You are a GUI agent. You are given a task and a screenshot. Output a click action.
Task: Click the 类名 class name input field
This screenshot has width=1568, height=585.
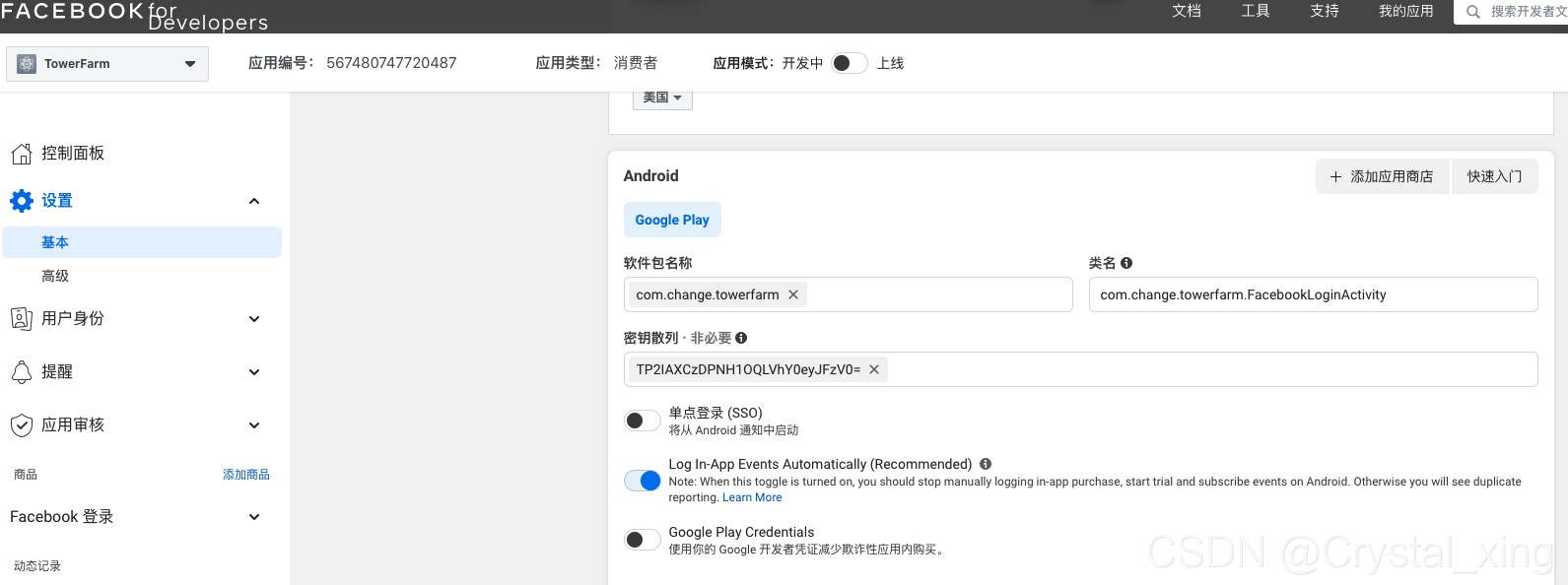pyautogui.click(x=1313, y=294)
